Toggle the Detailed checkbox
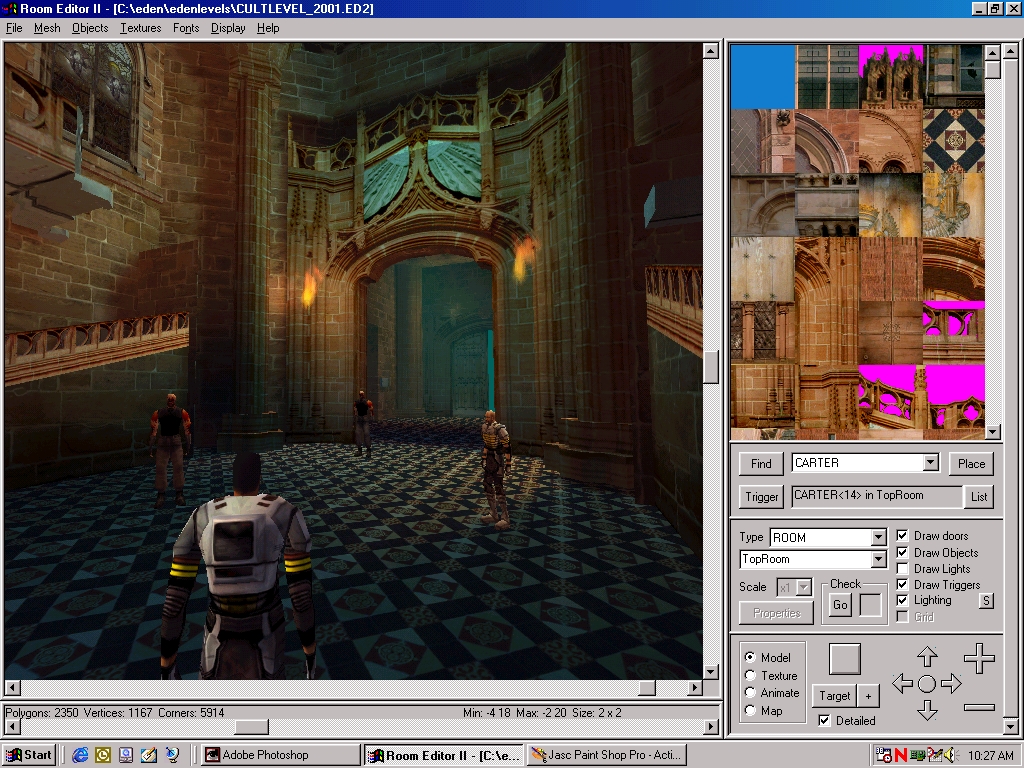Screen dimensions: 1024x768 pos(824,720)
